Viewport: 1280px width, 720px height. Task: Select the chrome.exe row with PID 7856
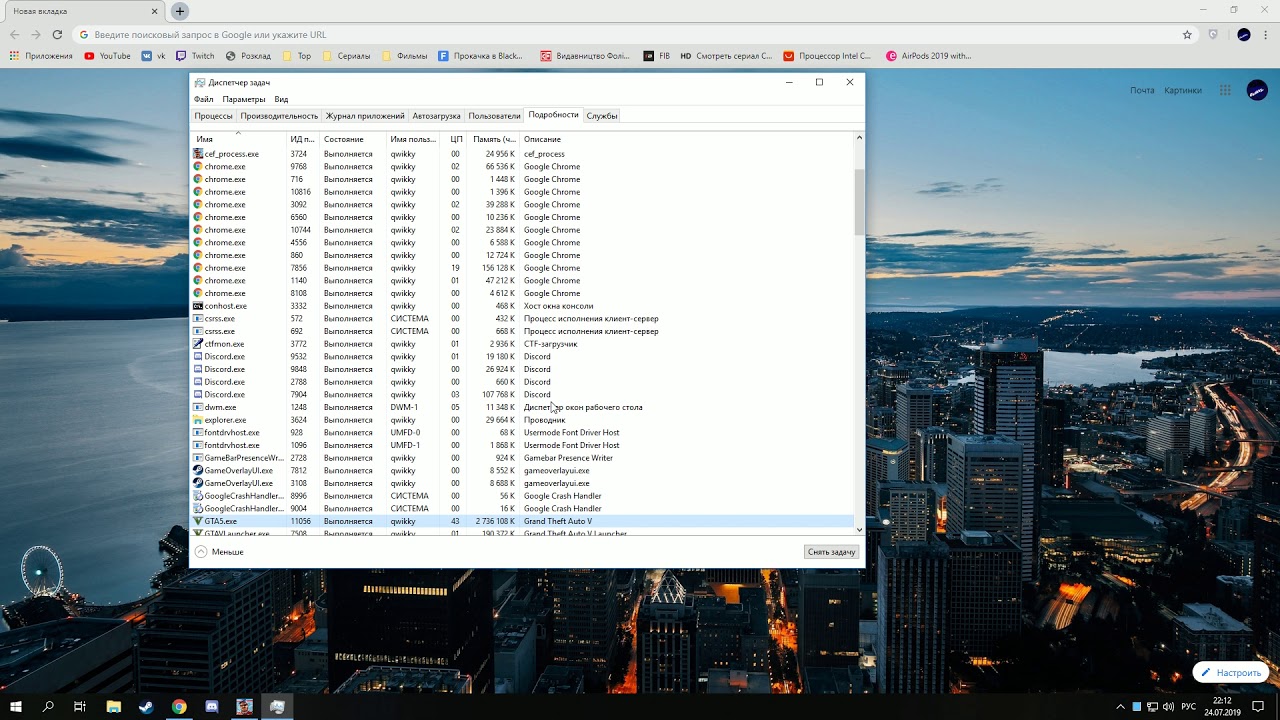(x=522, y=268)
